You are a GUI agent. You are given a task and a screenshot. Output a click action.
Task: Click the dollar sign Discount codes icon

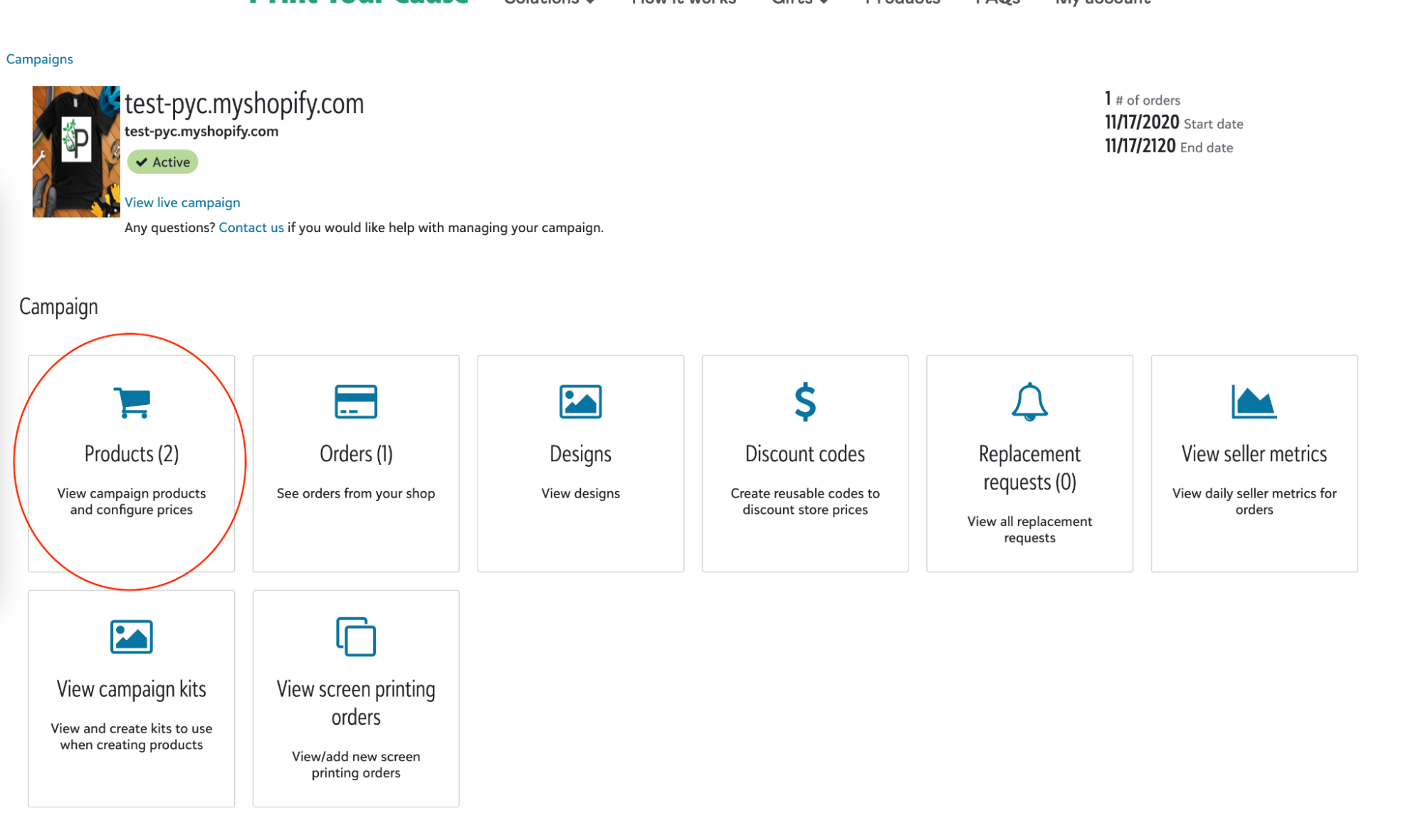tap(805, 402)
